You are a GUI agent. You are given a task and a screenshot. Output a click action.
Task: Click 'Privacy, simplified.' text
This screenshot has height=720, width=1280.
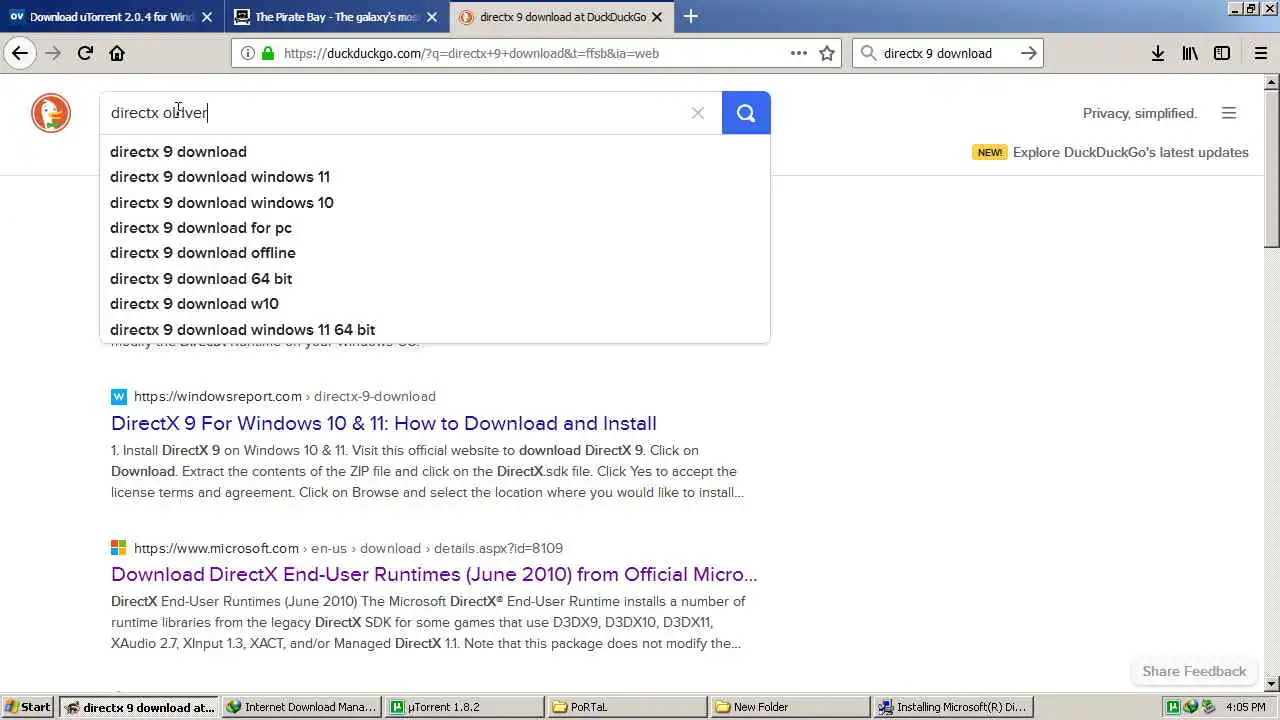[1140, 113]
